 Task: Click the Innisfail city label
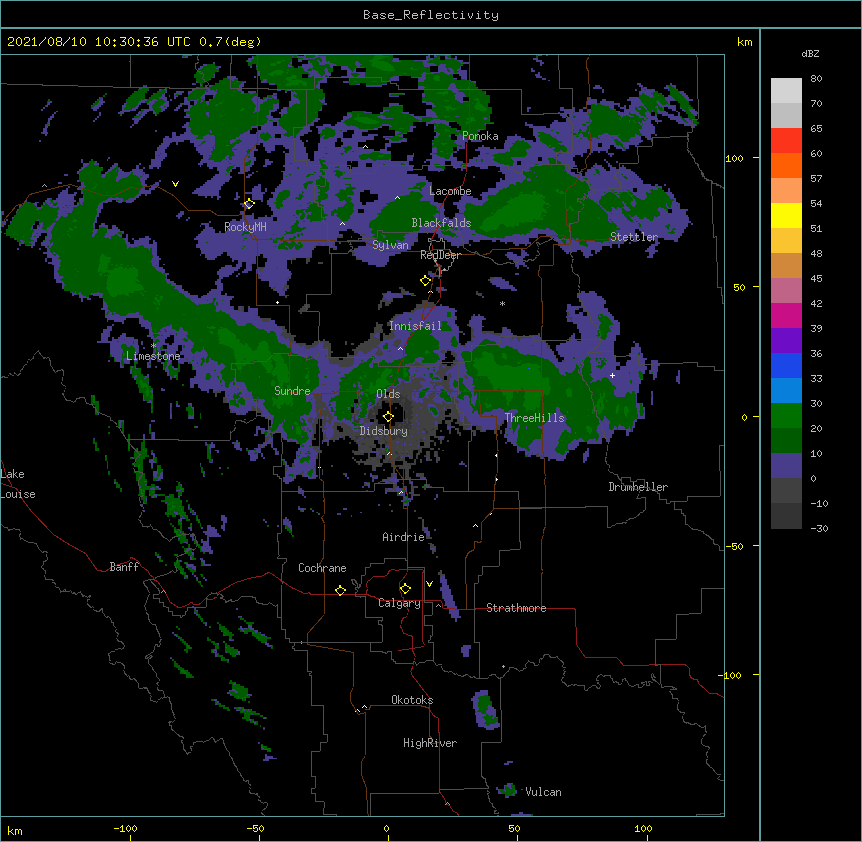coord(415,326)
